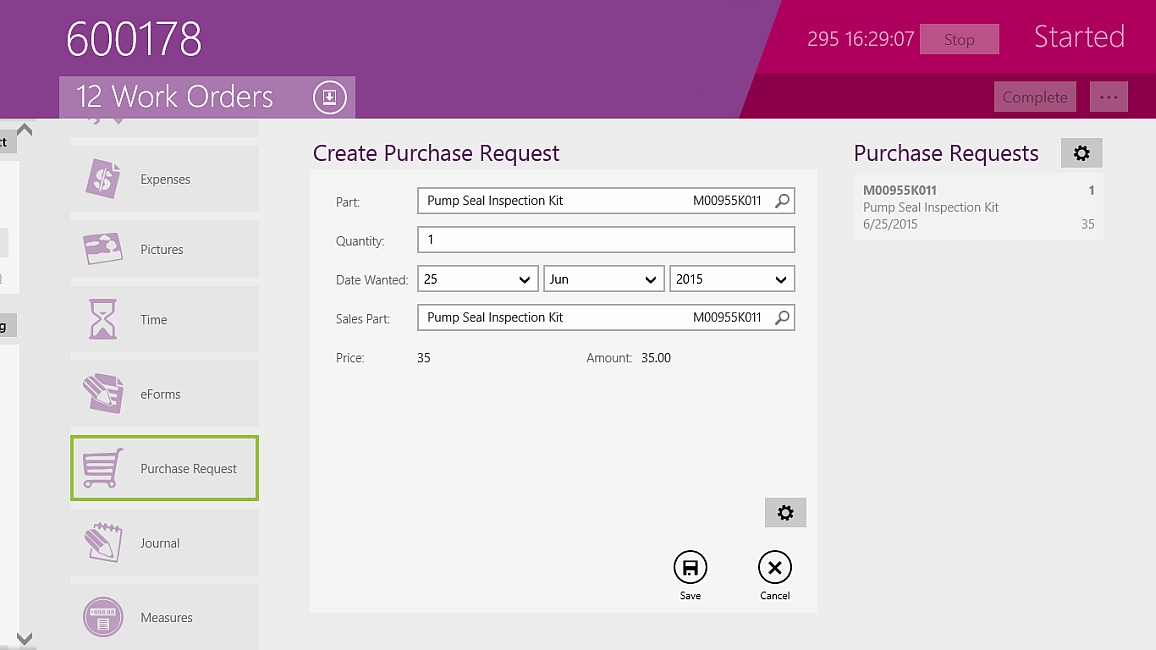The image size is (1156, 650).
Task: Mark work order Complete
Action: pyautogui.click(x=1034, y=97)
